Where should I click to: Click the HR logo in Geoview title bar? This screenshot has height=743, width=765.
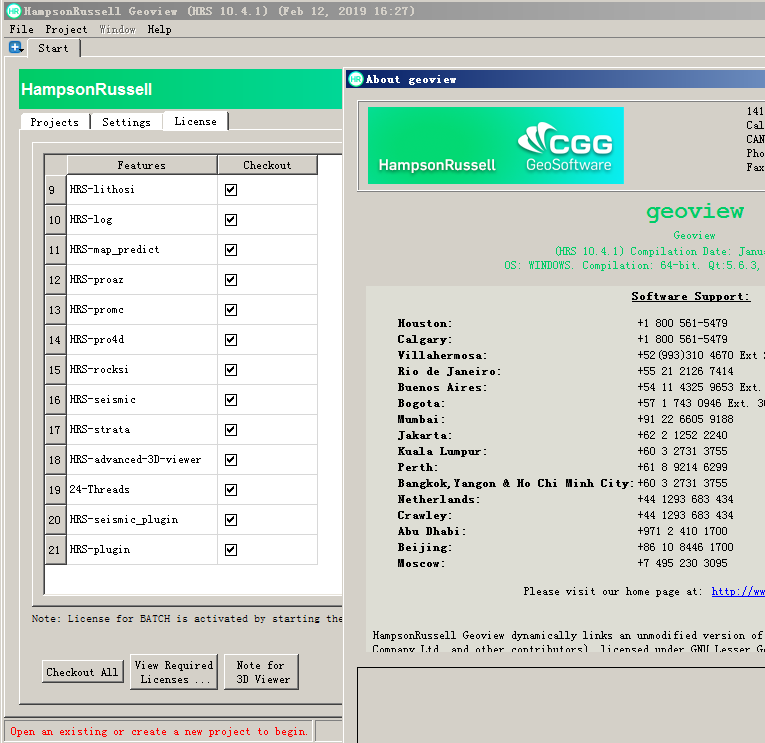click(x=14, y=11)
